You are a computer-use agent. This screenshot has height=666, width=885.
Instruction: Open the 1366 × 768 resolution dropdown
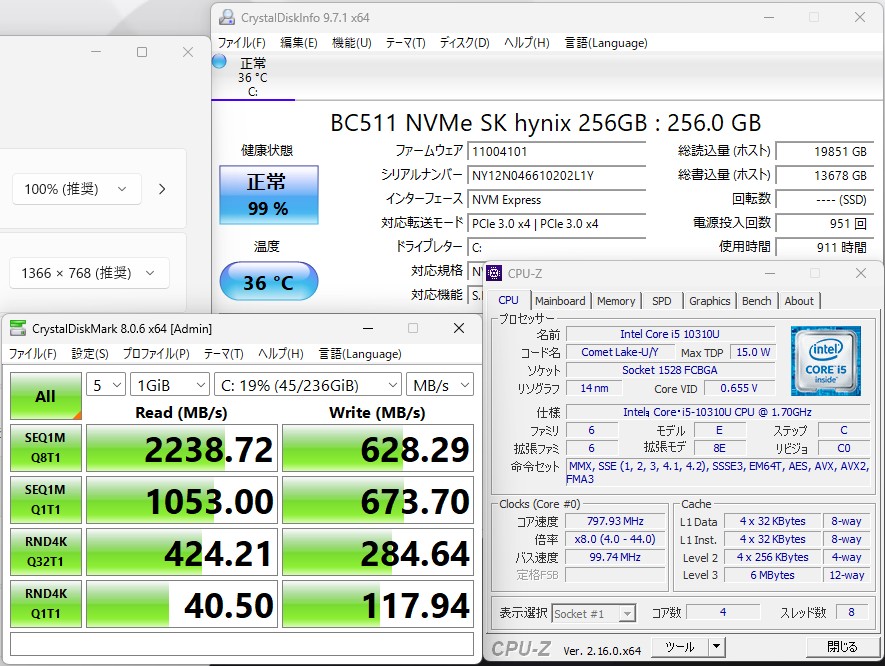[x=89, y=273]
